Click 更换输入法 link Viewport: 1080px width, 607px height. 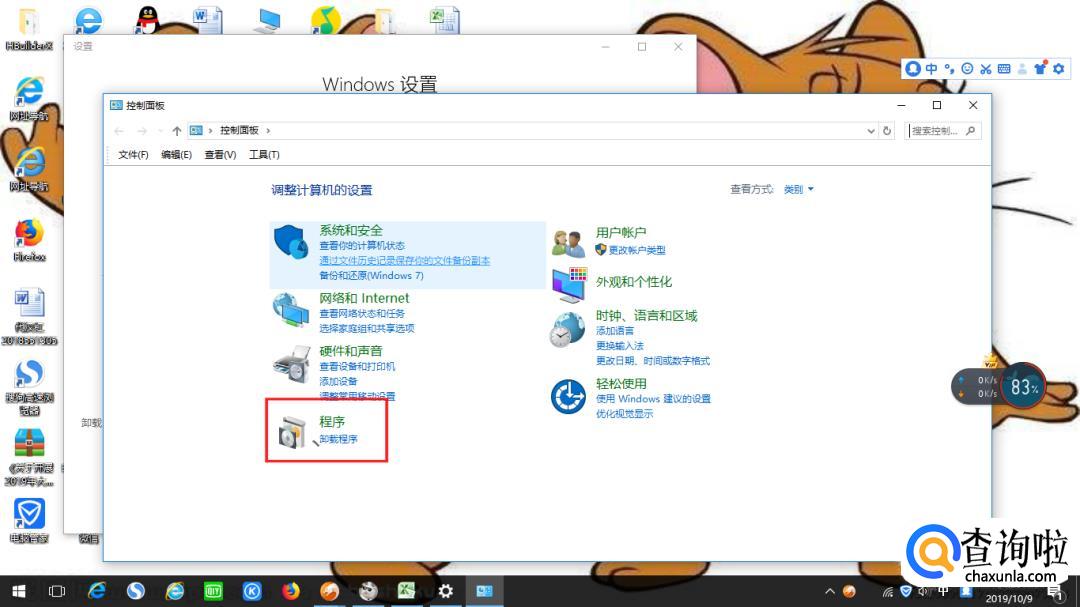pos(619,346)
